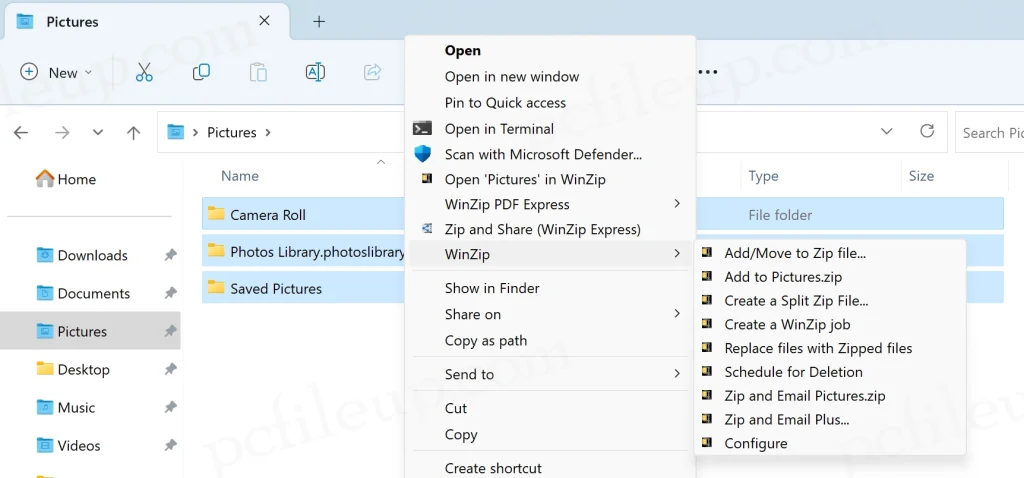Click the pin icon next to Documents
Screen dimensions: 1024x478
[x=170, y=293]
